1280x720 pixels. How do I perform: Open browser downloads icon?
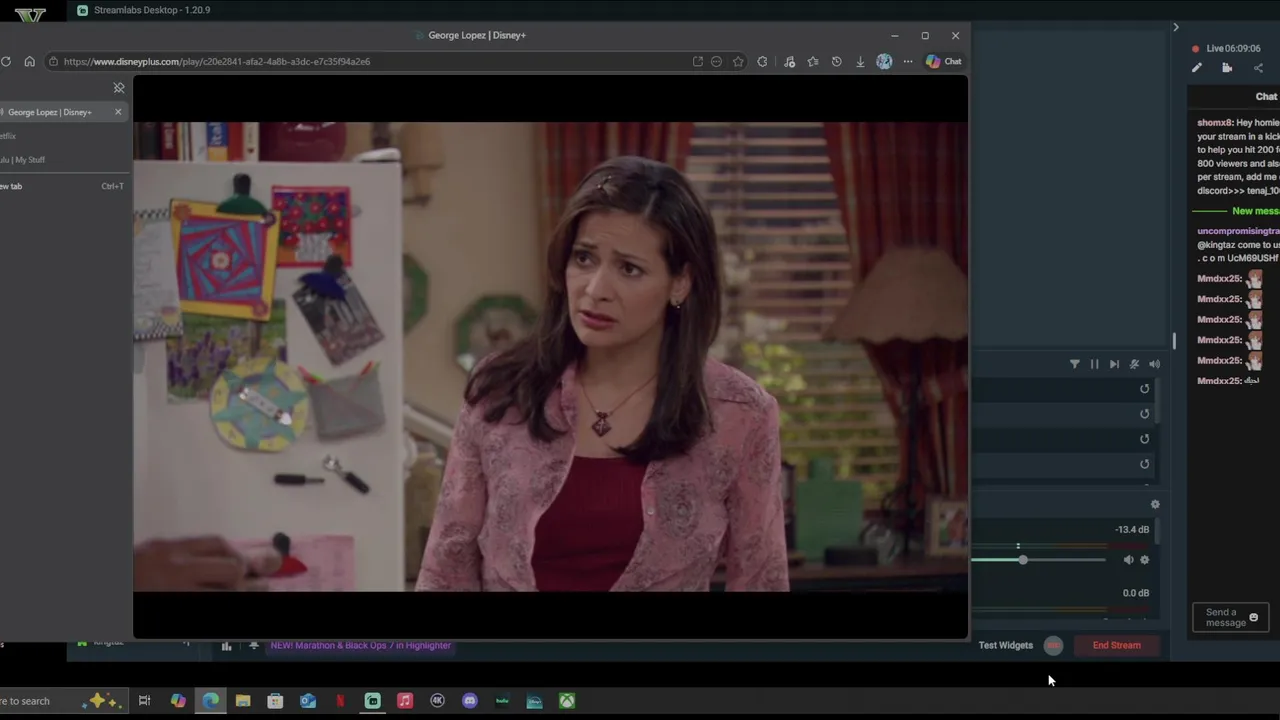[x=860, y=61]
